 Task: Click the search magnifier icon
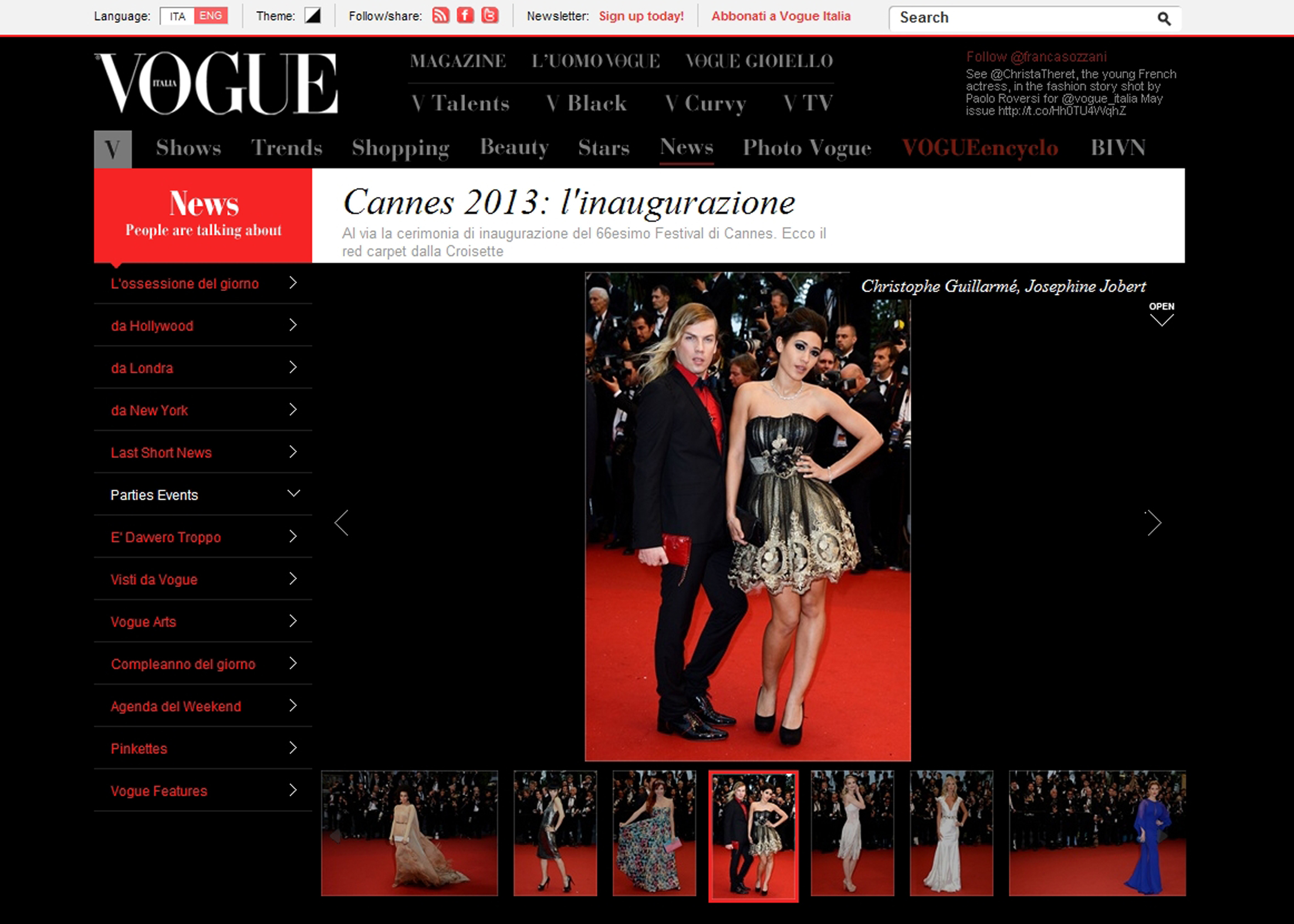click(x=1164, y=18)
